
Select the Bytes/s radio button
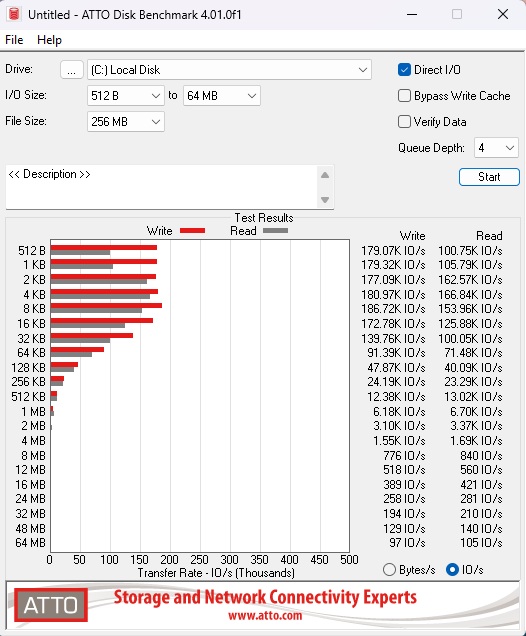389,569
